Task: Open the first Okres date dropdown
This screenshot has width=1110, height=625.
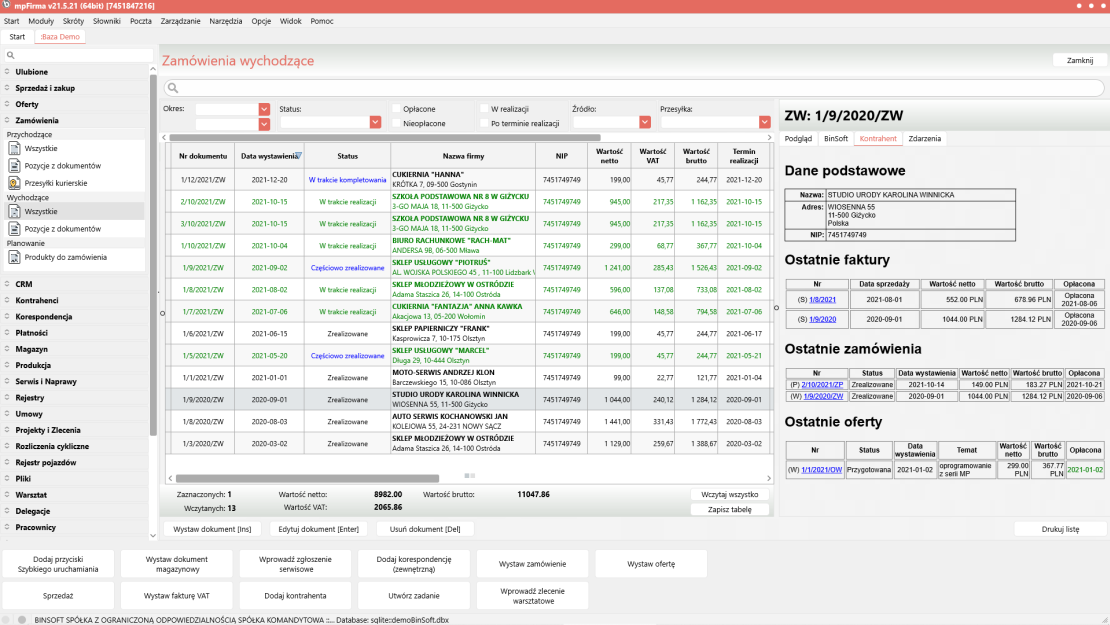Action: click(264, 109)
